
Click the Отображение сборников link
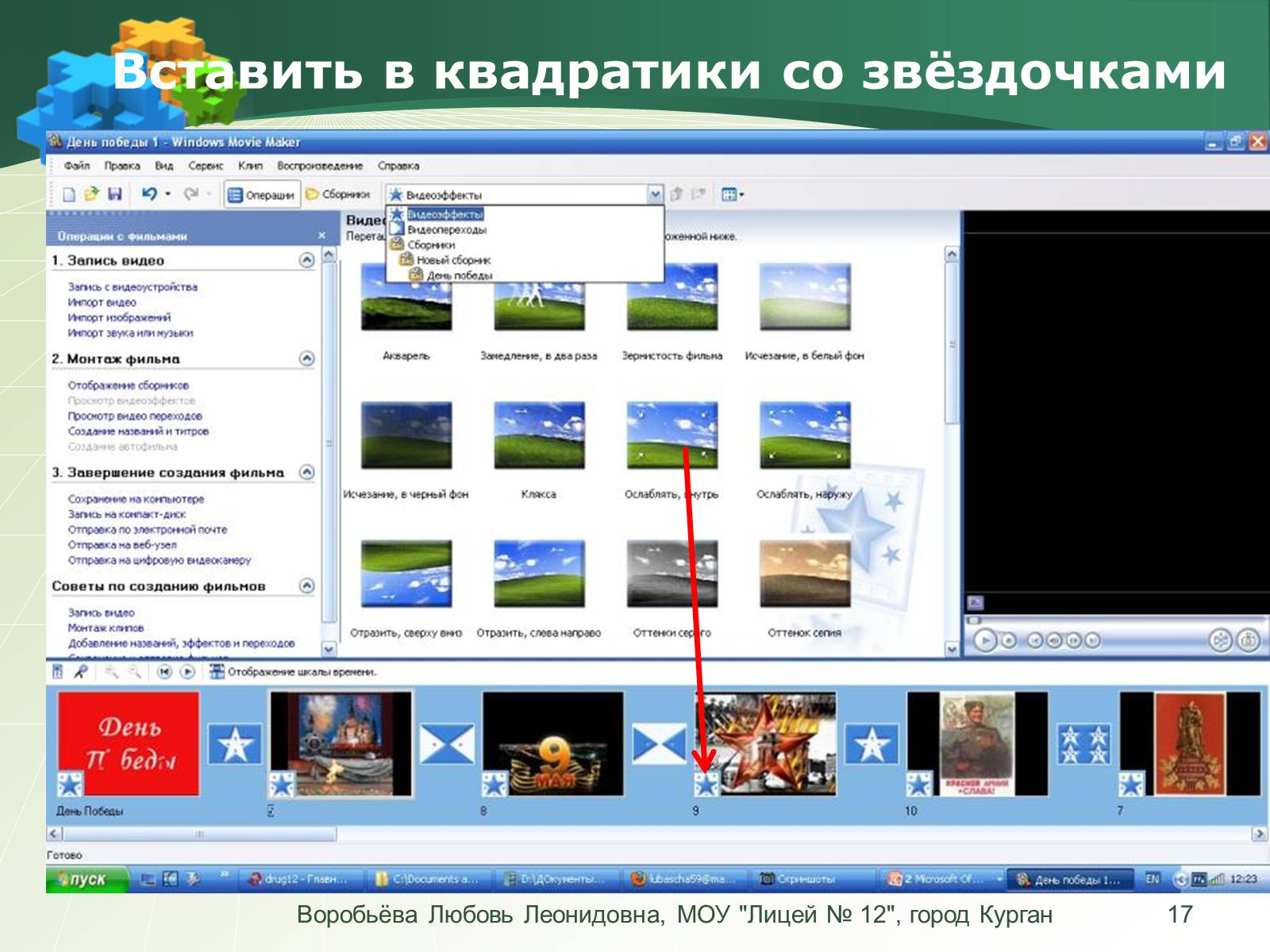tap(129, 386)
